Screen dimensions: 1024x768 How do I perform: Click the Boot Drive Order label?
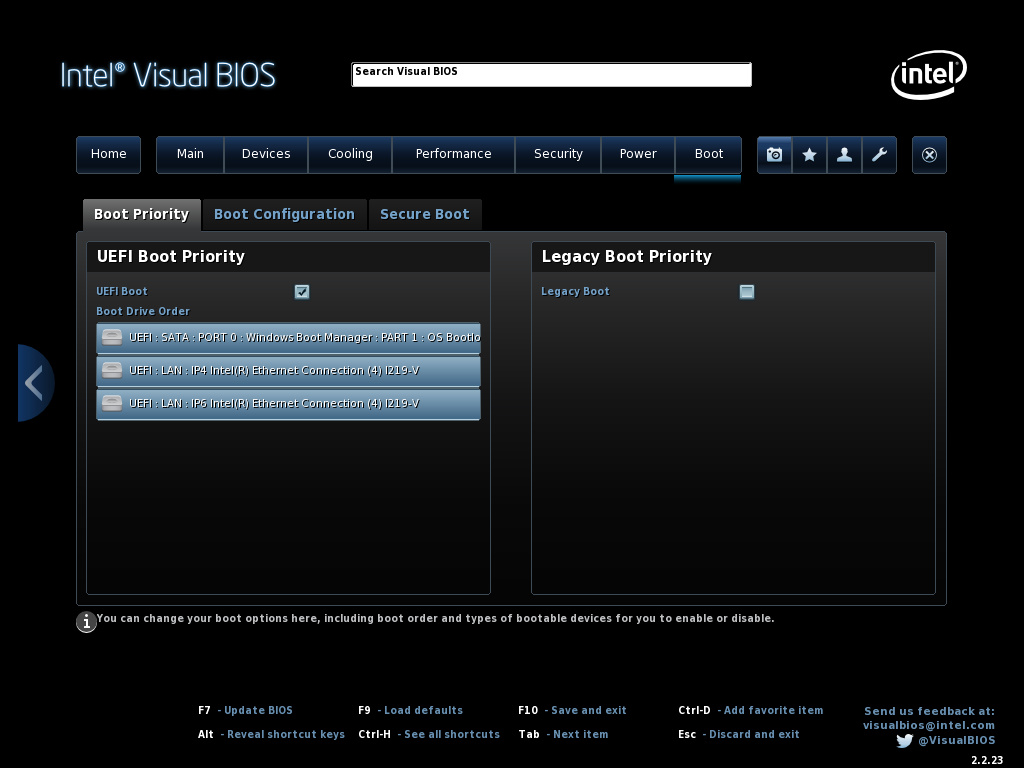coord(143,312)
